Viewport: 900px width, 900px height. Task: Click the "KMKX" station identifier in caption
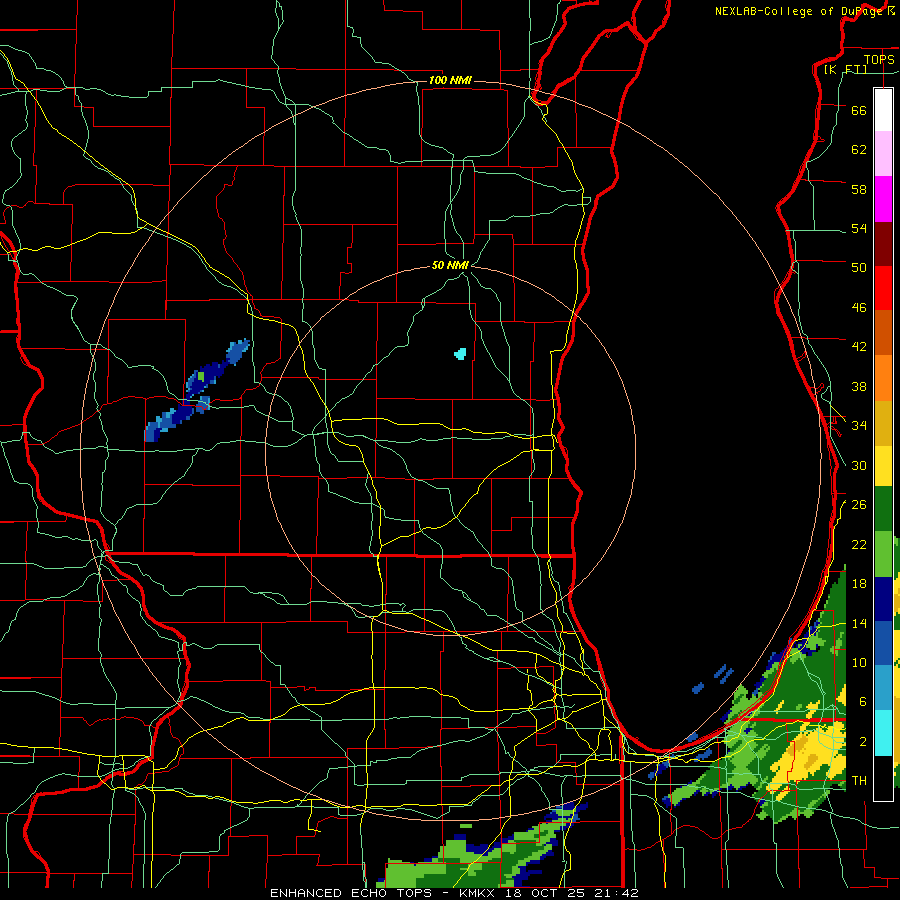tap(478, 893)
